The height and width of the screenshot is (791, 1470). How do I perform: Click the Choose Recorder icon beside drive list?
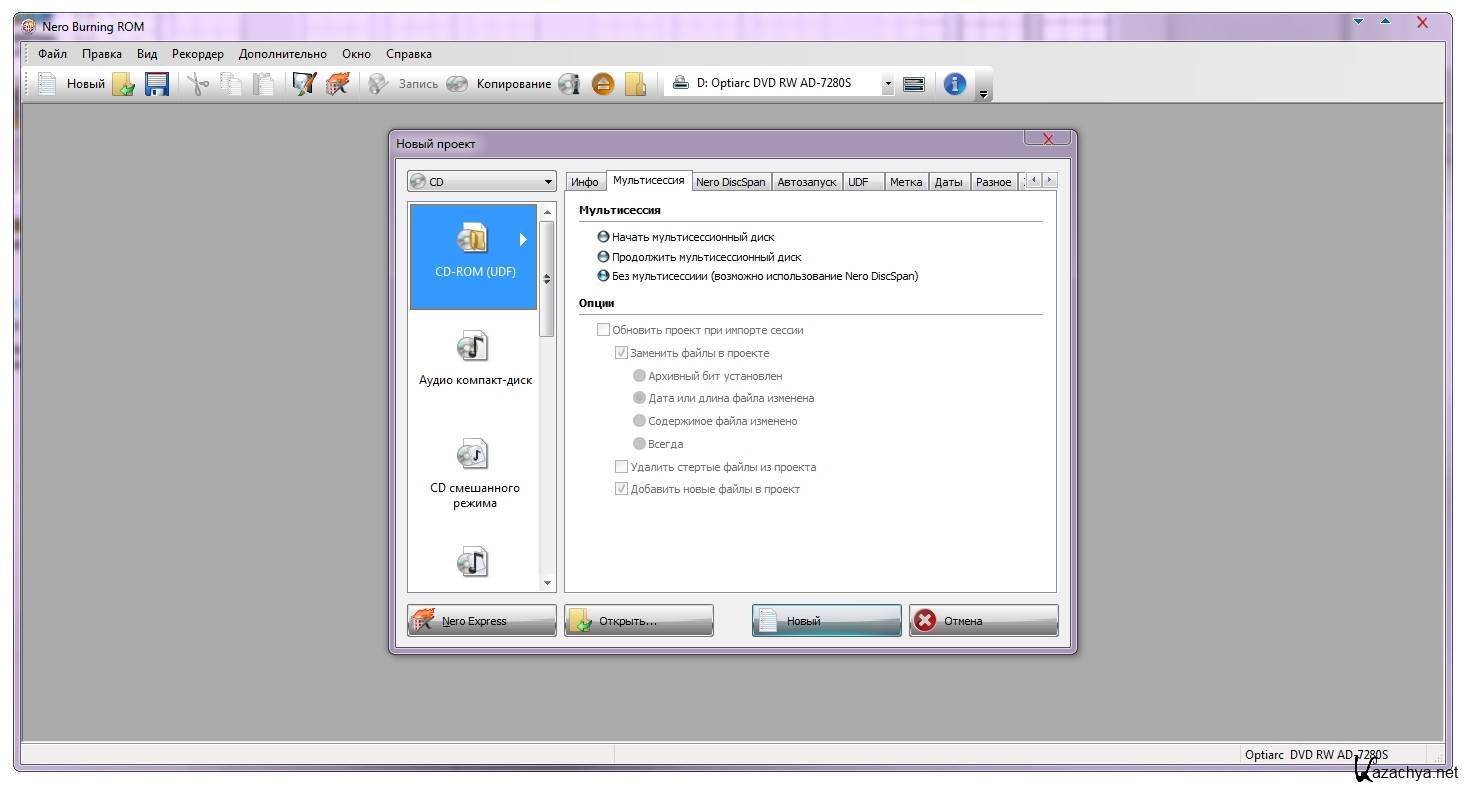913,84
